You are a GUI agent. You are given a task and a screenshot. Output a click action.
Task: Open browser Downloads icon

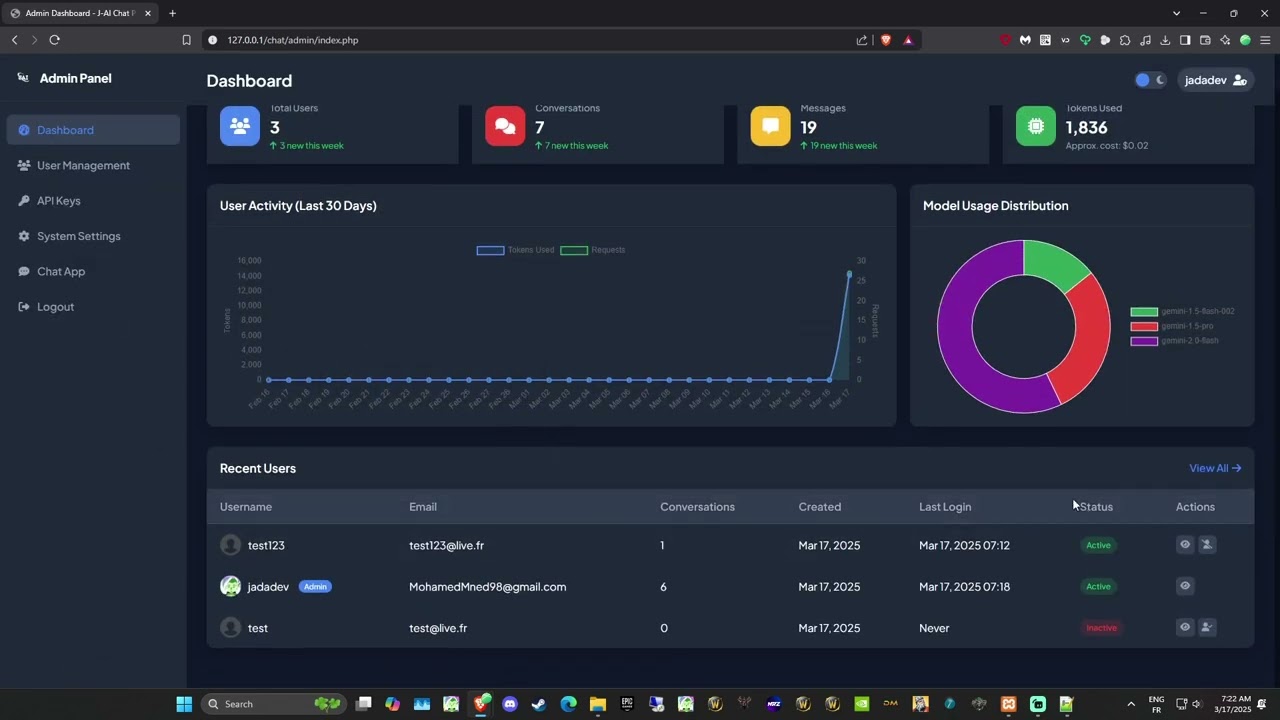tap(1165, 40)
